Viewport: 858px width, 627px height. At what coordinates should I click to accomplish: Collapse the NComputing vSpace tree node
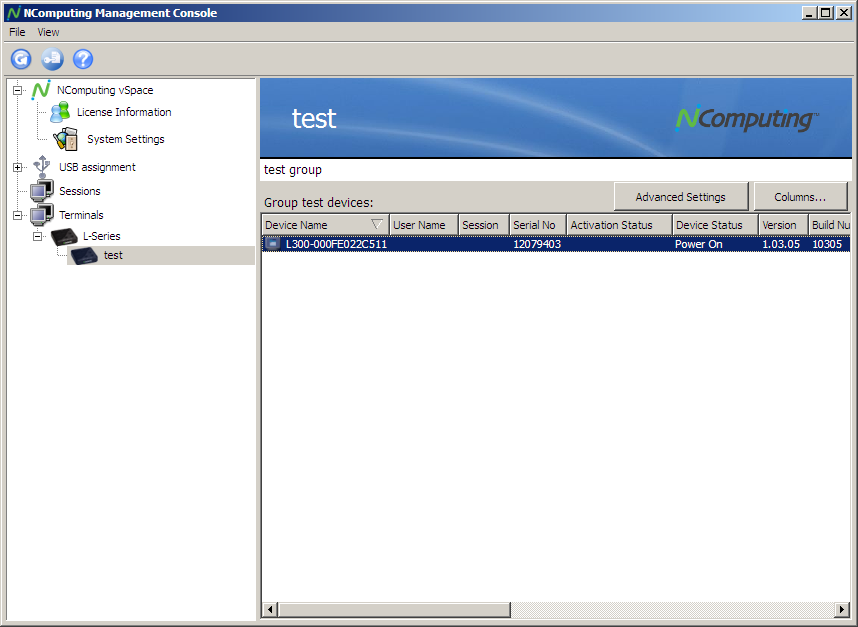(x=18, y=90)
